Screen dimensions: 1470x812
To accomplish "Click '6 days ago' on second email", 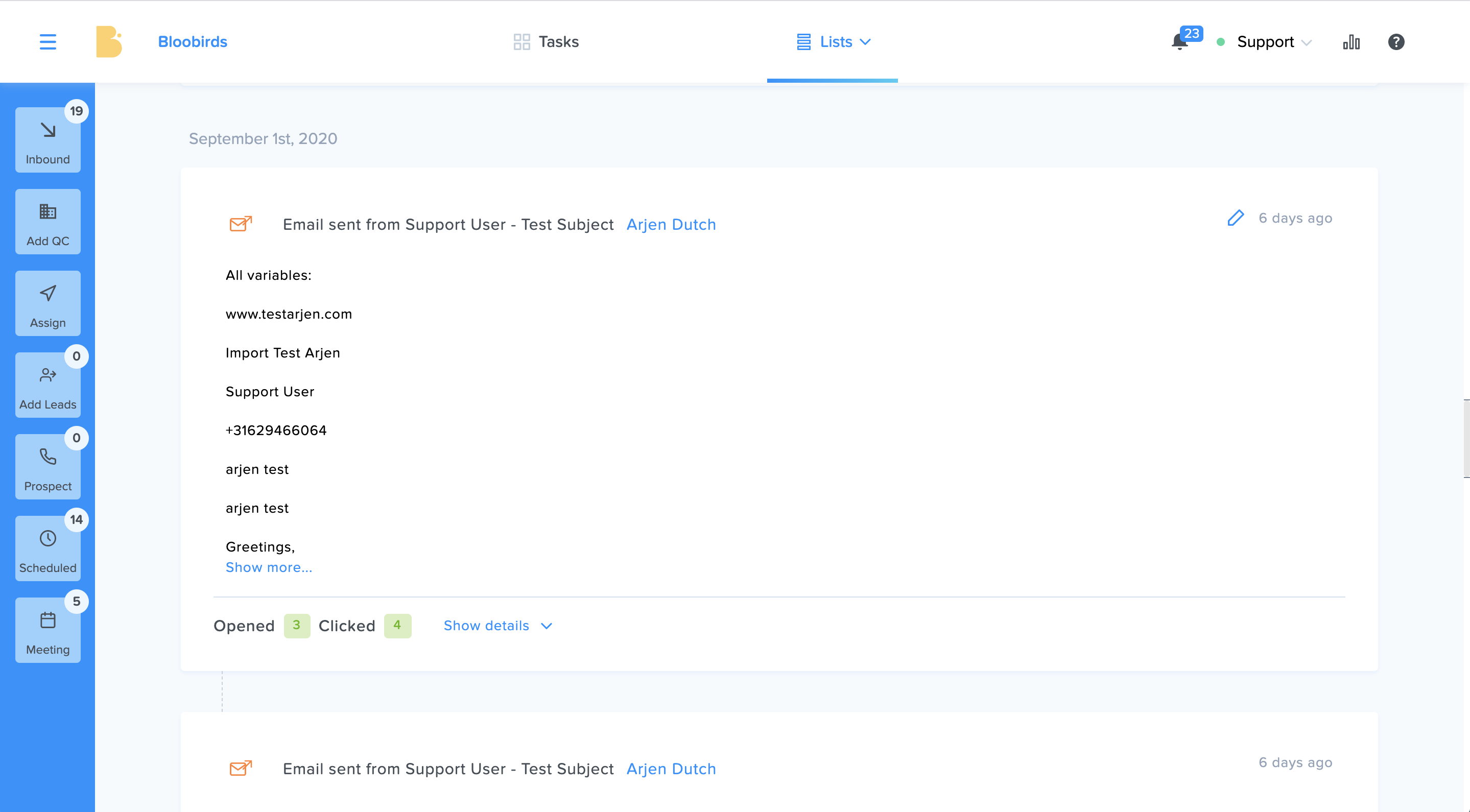I will (1295, 762).
